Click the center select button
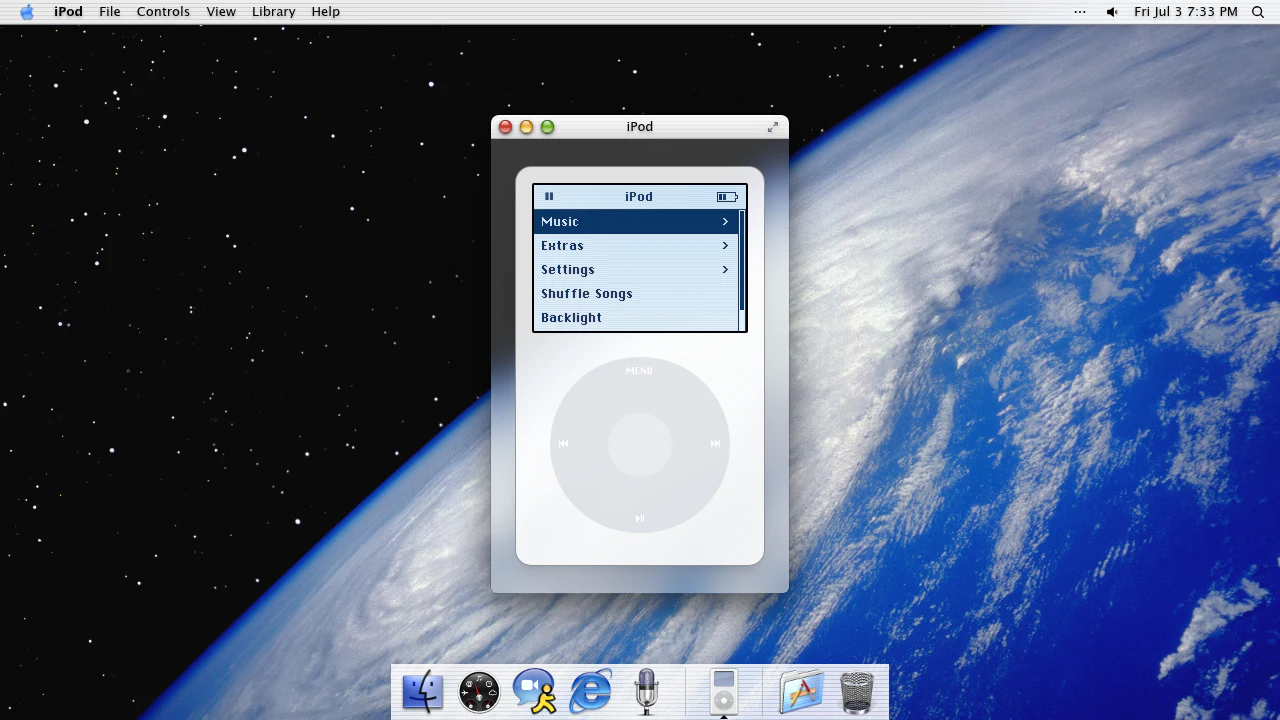1280x720 pixels. (640, 444)
